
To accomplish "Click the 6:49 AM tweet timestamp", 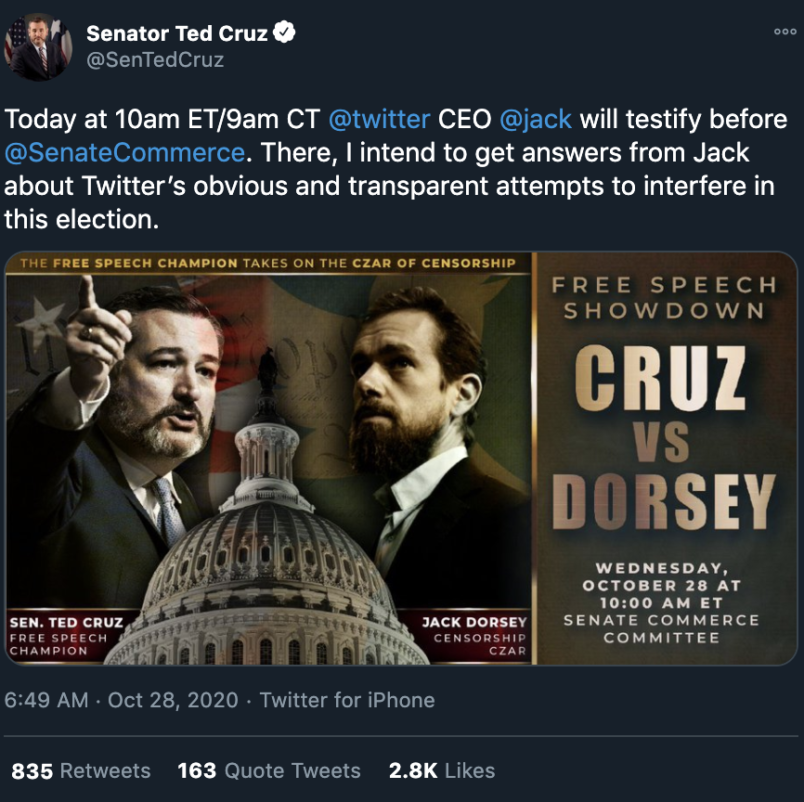I will 46,700.
